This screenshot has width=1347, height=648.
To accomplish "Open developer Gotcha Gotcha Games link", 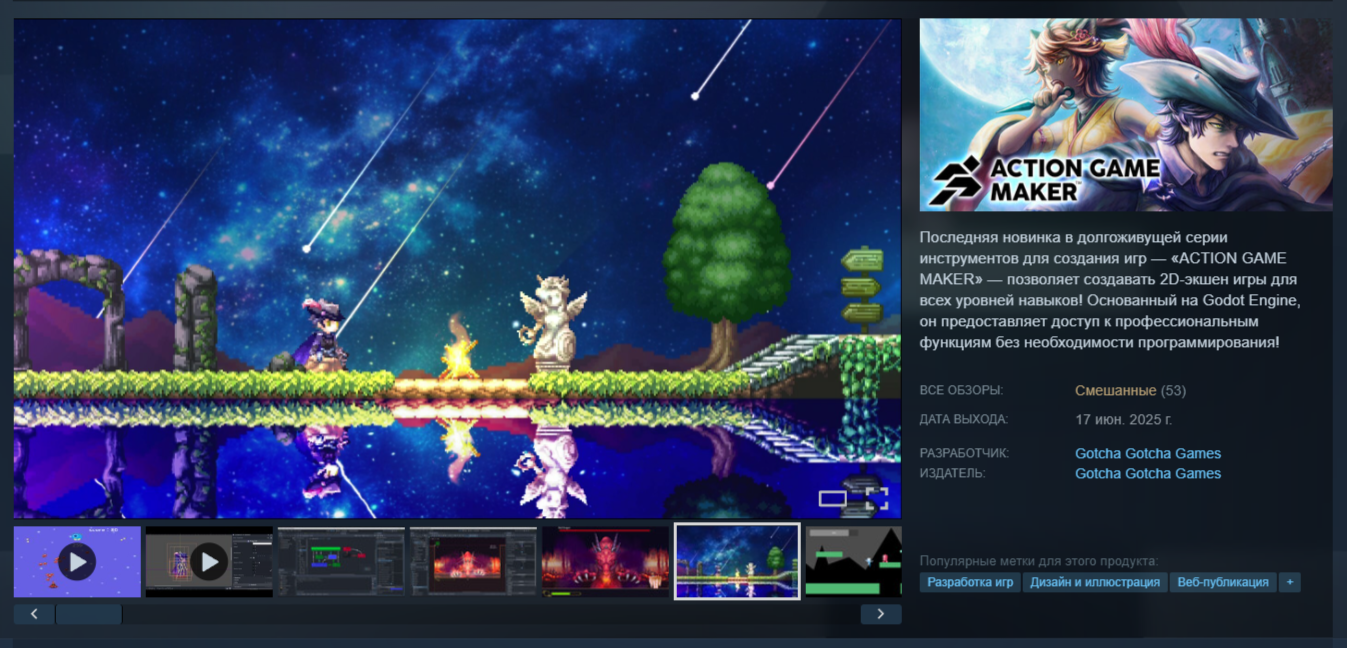I will [1148, 453].
